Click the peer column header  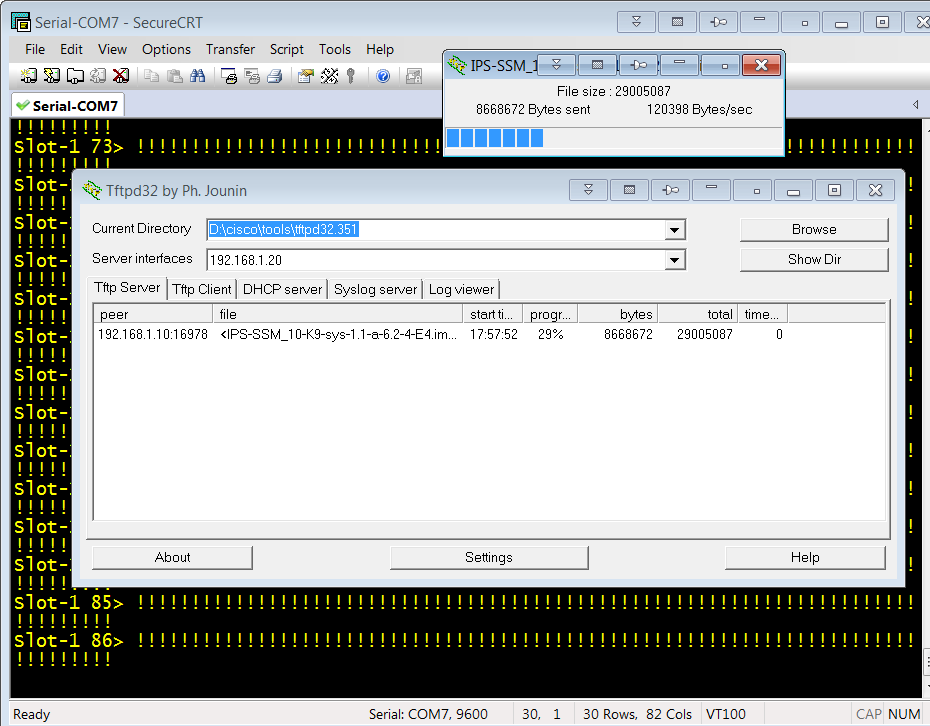tap(153, 314)
